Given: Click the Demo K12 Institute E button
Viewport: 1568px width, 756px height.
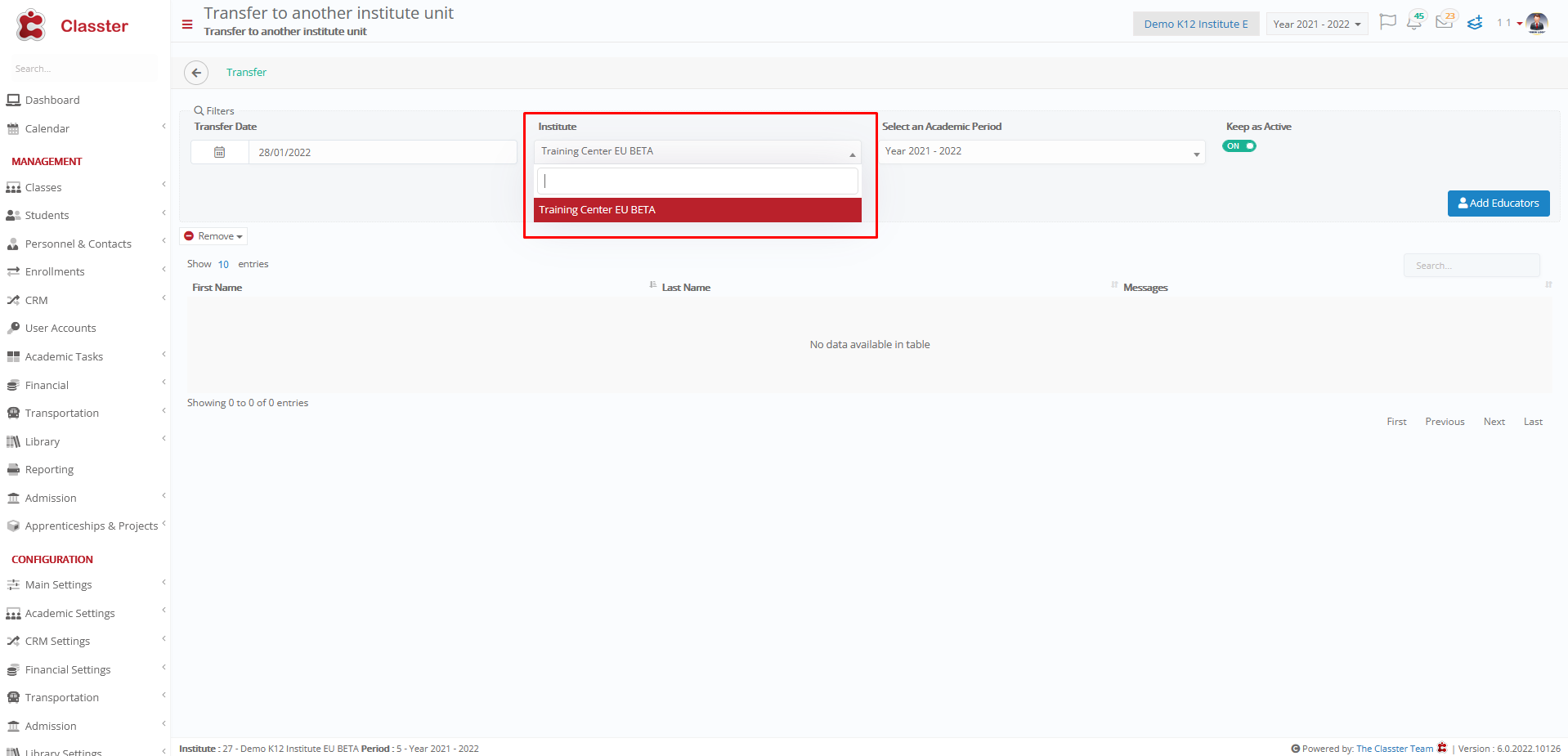Looking at the screenshot, I should coord(1196,24).
